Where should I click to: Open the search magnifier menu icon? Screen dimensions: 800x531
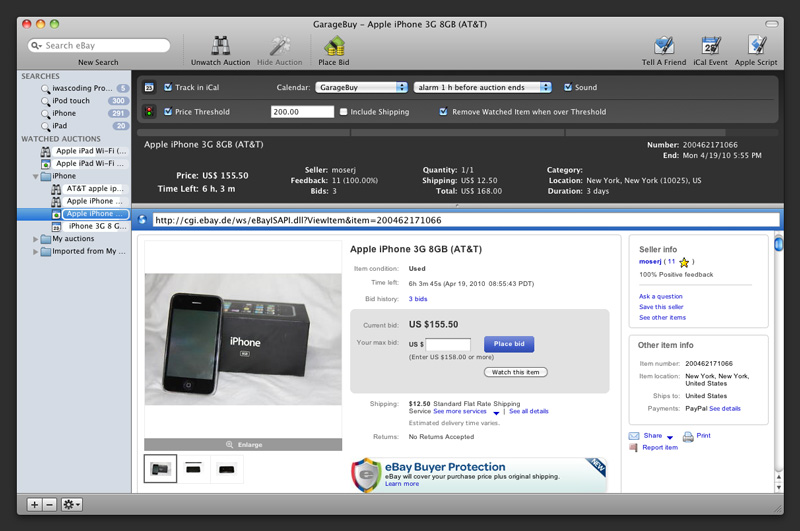pos(36,45)
